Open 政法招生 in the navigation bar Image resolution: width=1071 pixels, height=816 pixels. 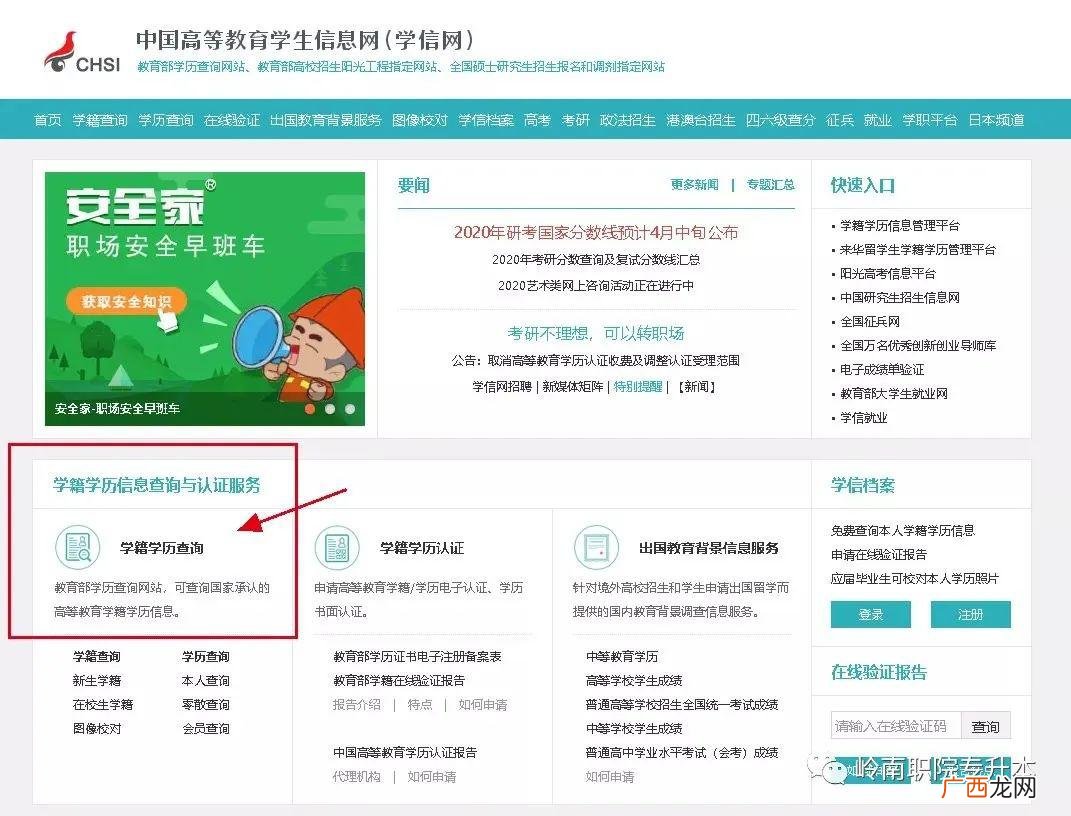(x=627, y=120)
